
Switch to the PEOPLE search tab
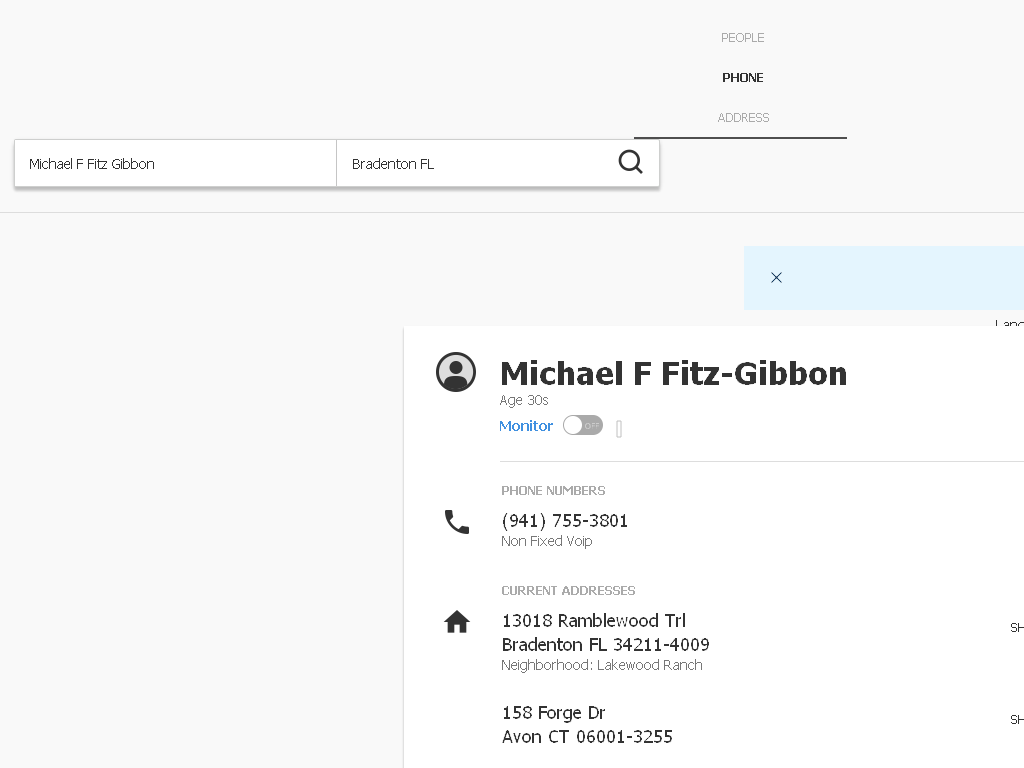(743, 38)
